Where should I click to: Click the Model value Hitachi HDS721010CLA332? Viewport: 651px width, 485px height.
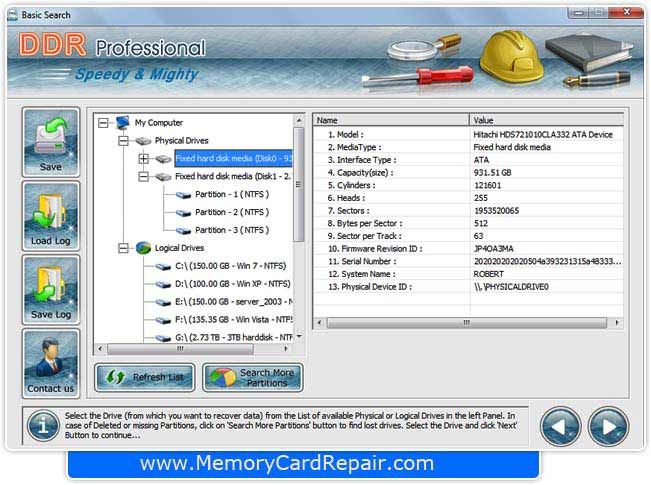click(543, 134)
